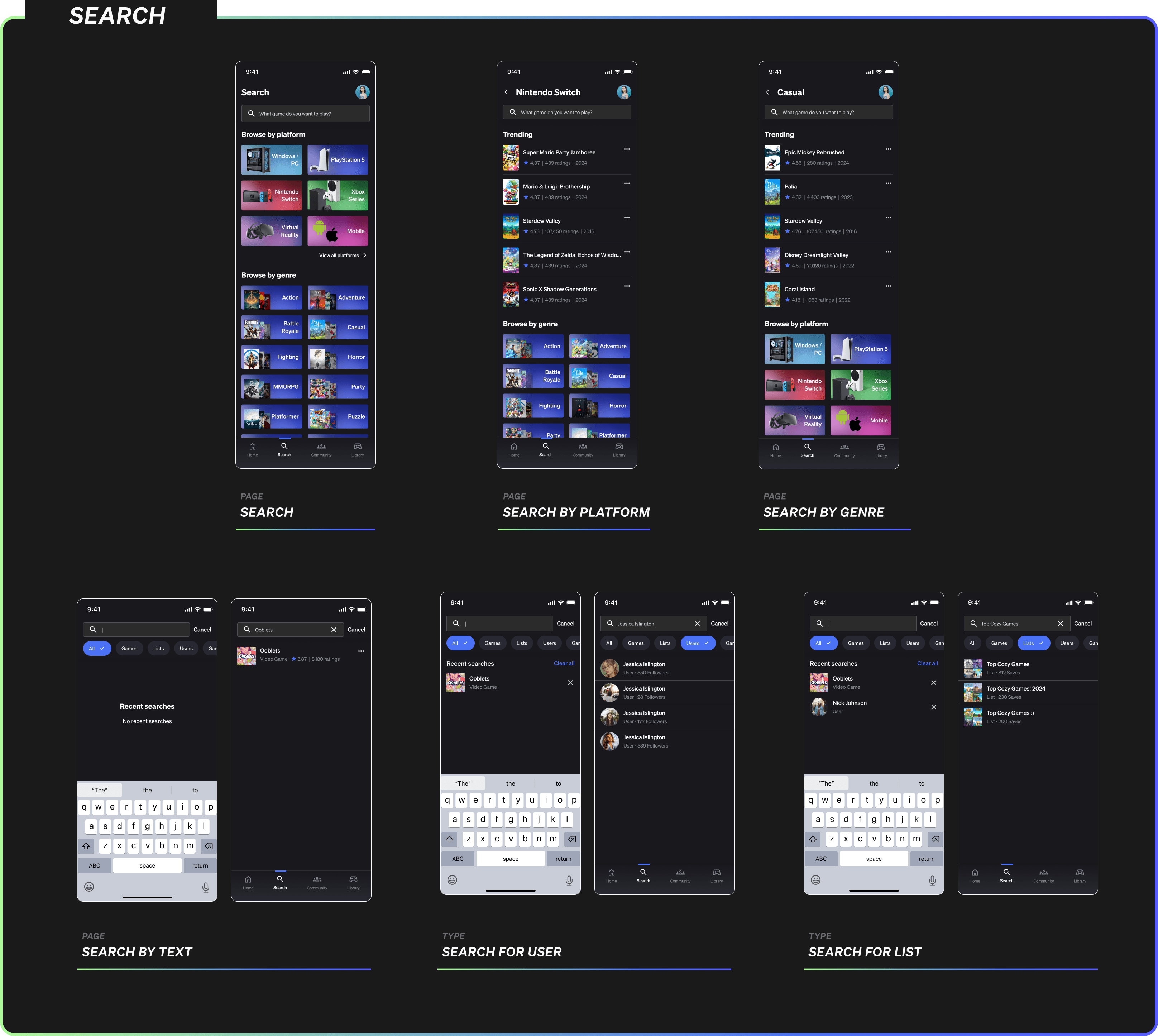Focus search field on the main Search screen
Image resolution: width=1158 pixels, height=1036 pixels.
(306, 114)
